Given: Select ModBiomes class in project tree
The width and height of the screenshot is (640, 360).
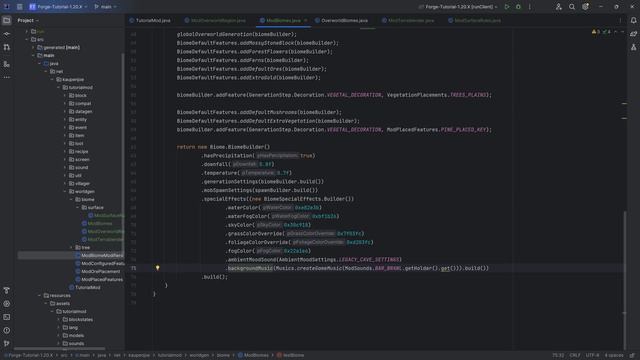Looking at the screenshot, I should [97, 224].
